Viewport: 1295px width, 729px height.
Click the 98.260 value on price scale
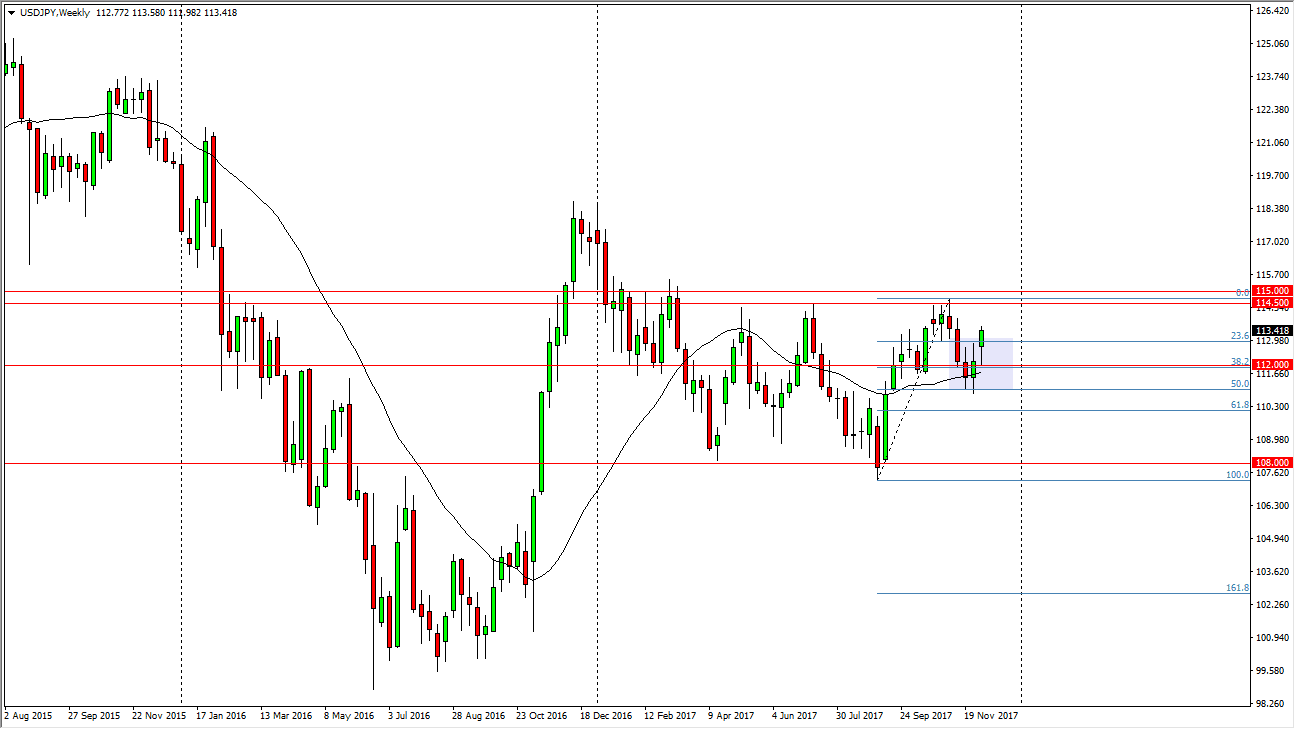(x=1272, y=704)
